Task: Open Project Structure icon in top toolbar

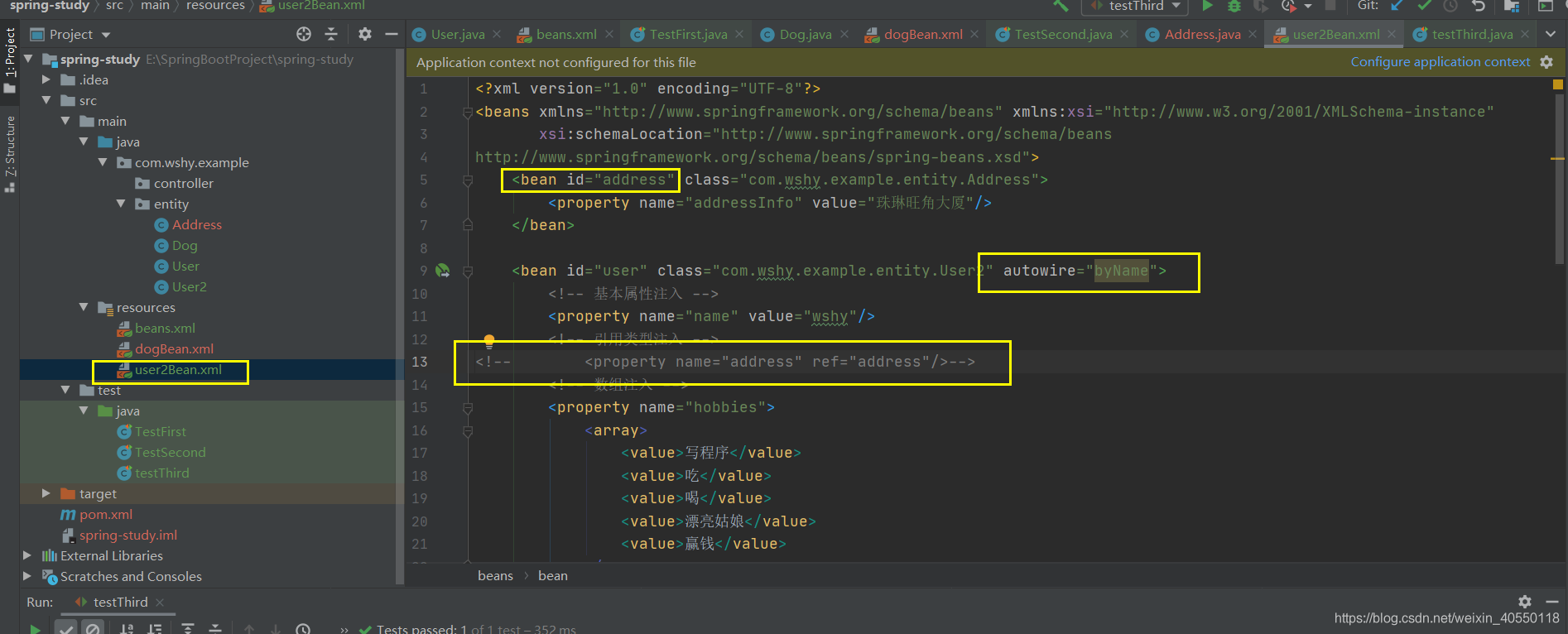Action: coord(1512,6)
